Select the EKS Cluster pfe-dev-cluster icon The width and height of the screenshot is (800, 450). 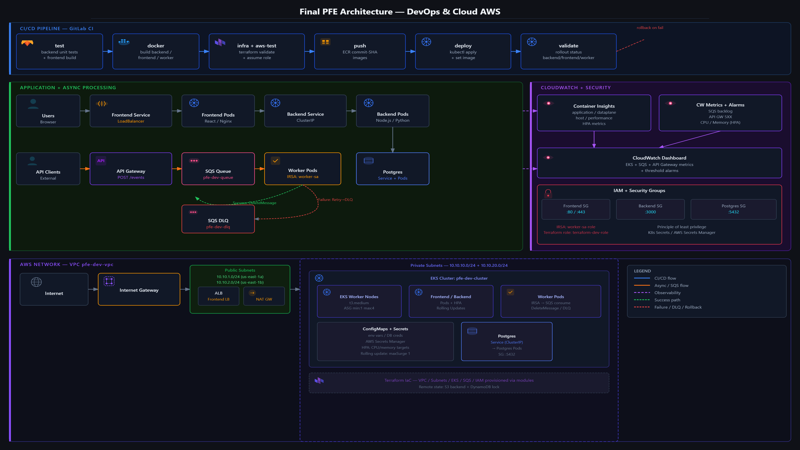tap(319, 278)
